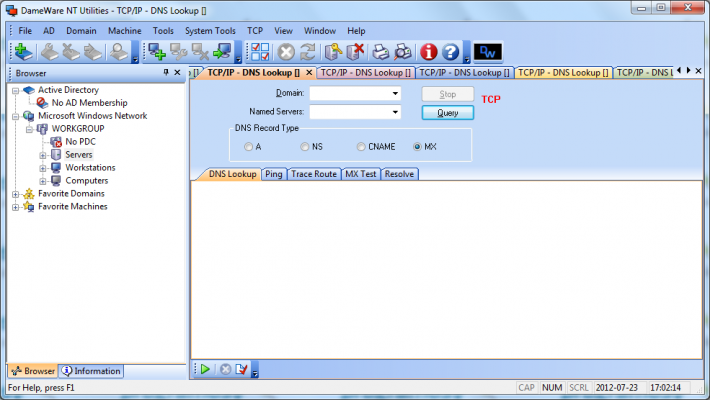This screenshot has height=400, width=710.
Task: Click the refresh arrows toolbar icon
Action: 308,52
